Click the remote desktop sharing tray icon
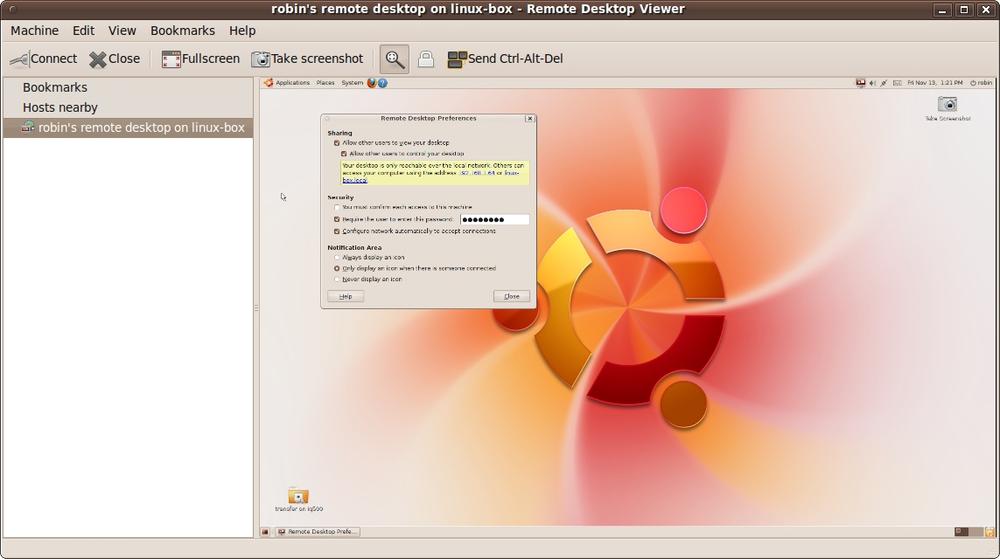This screenshot has height=559, width=1000. click(x=860, y=83)
